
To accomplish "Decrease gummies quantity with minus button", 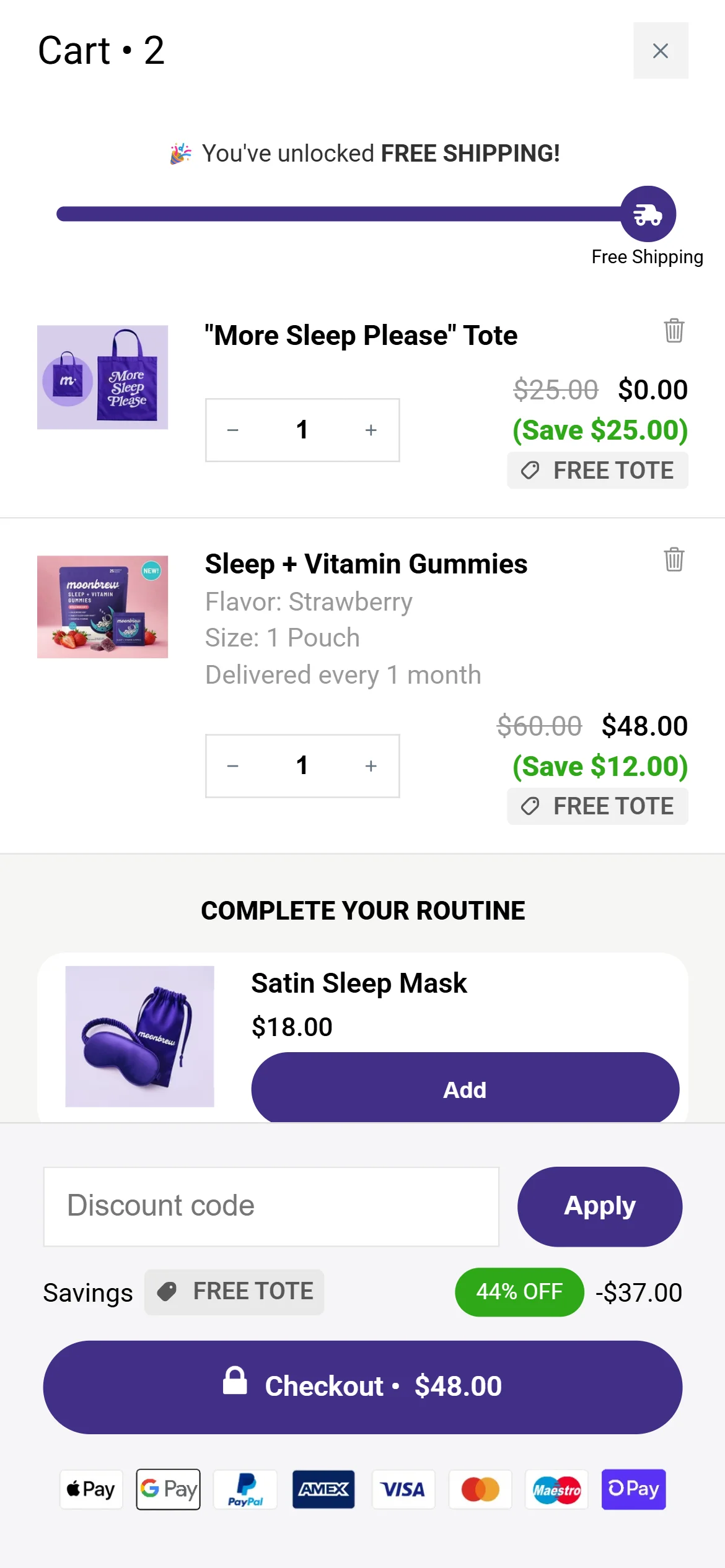I will [x=233, y=766].
